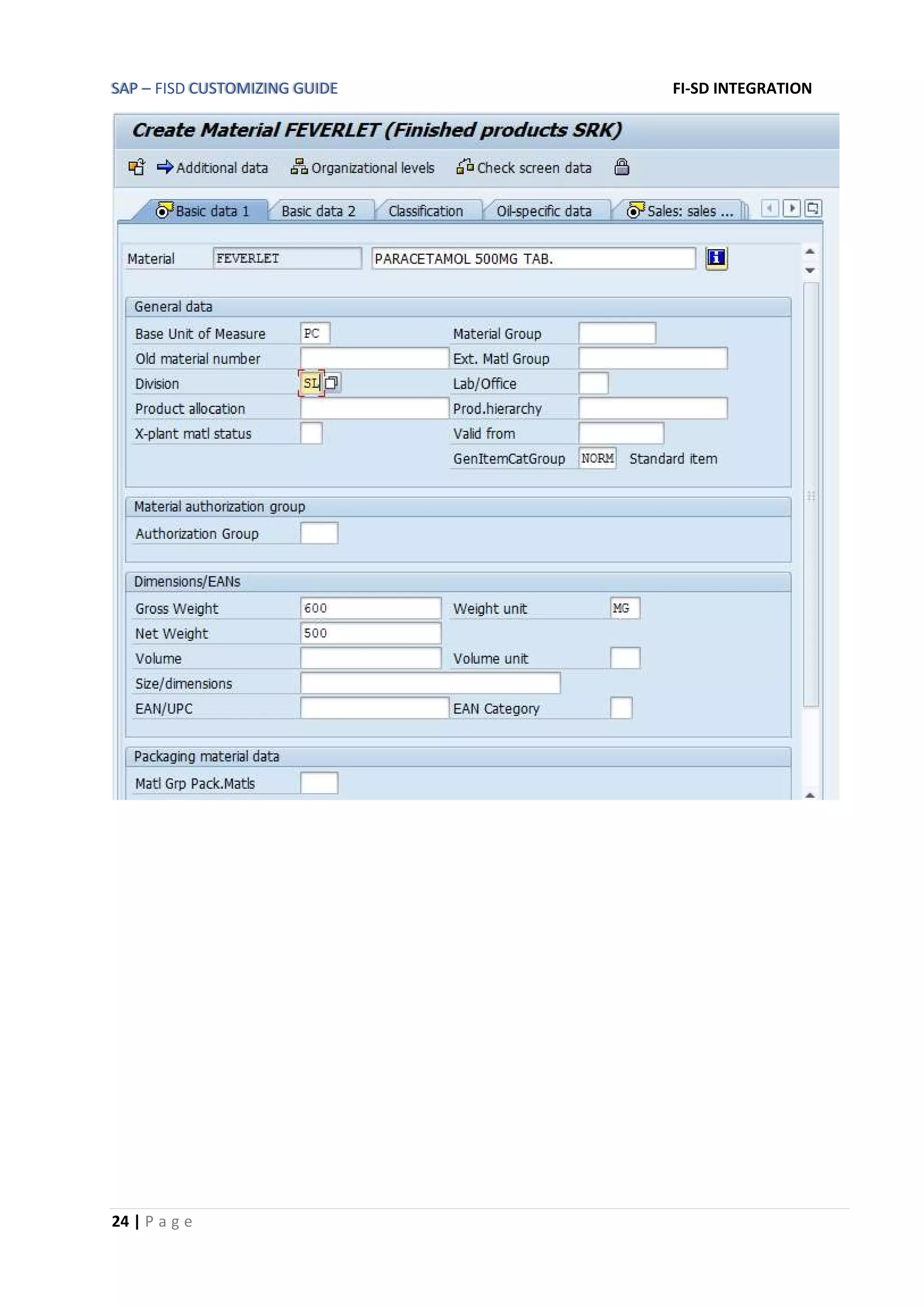Click the X-plant matl status box
This screenshot has width=924, height=1307.
pyautogui.click(x=311, y=433)
